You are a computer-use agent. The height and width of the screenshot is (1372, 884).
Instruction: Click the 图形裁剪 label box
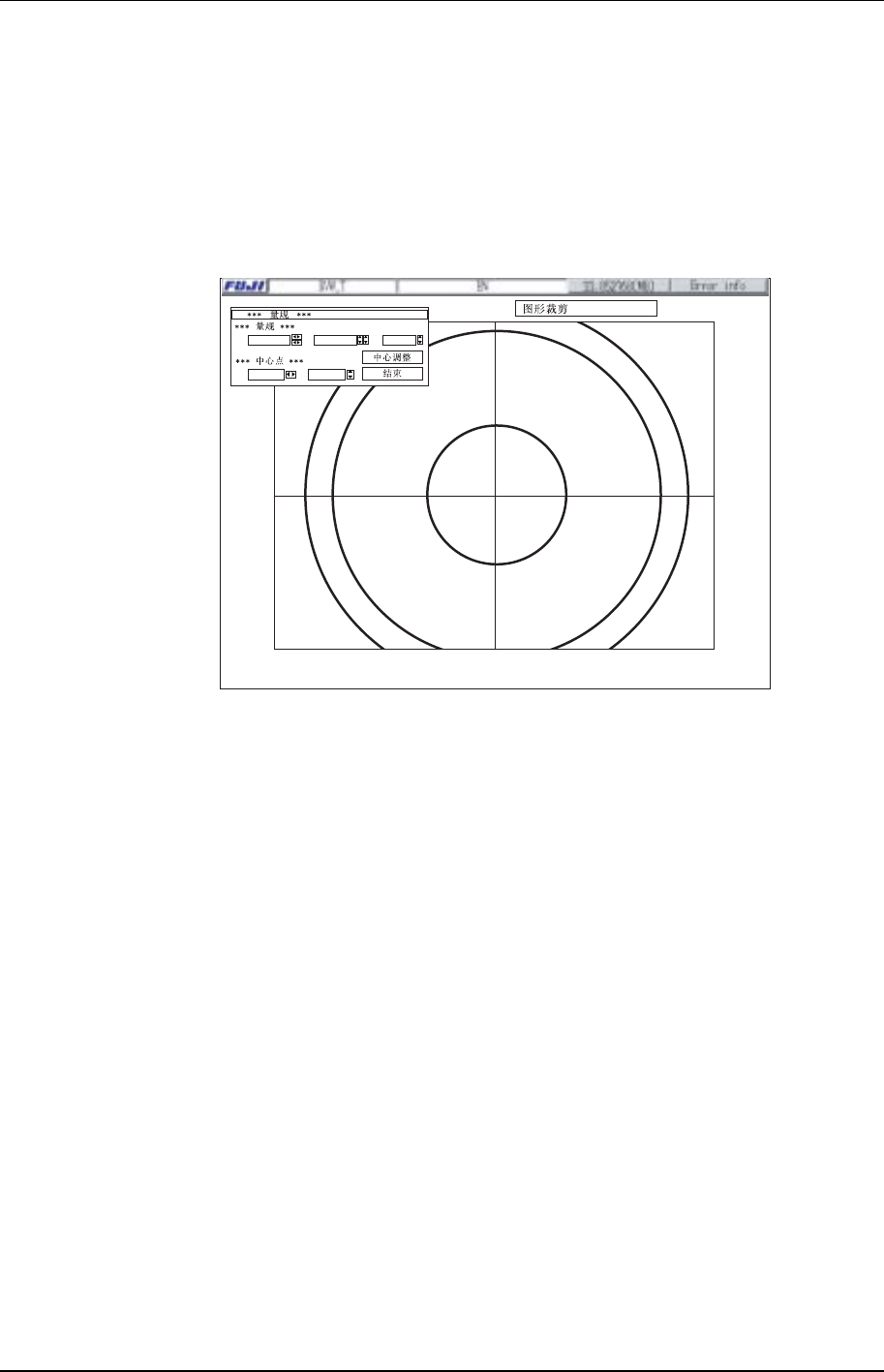pos(586,309)
